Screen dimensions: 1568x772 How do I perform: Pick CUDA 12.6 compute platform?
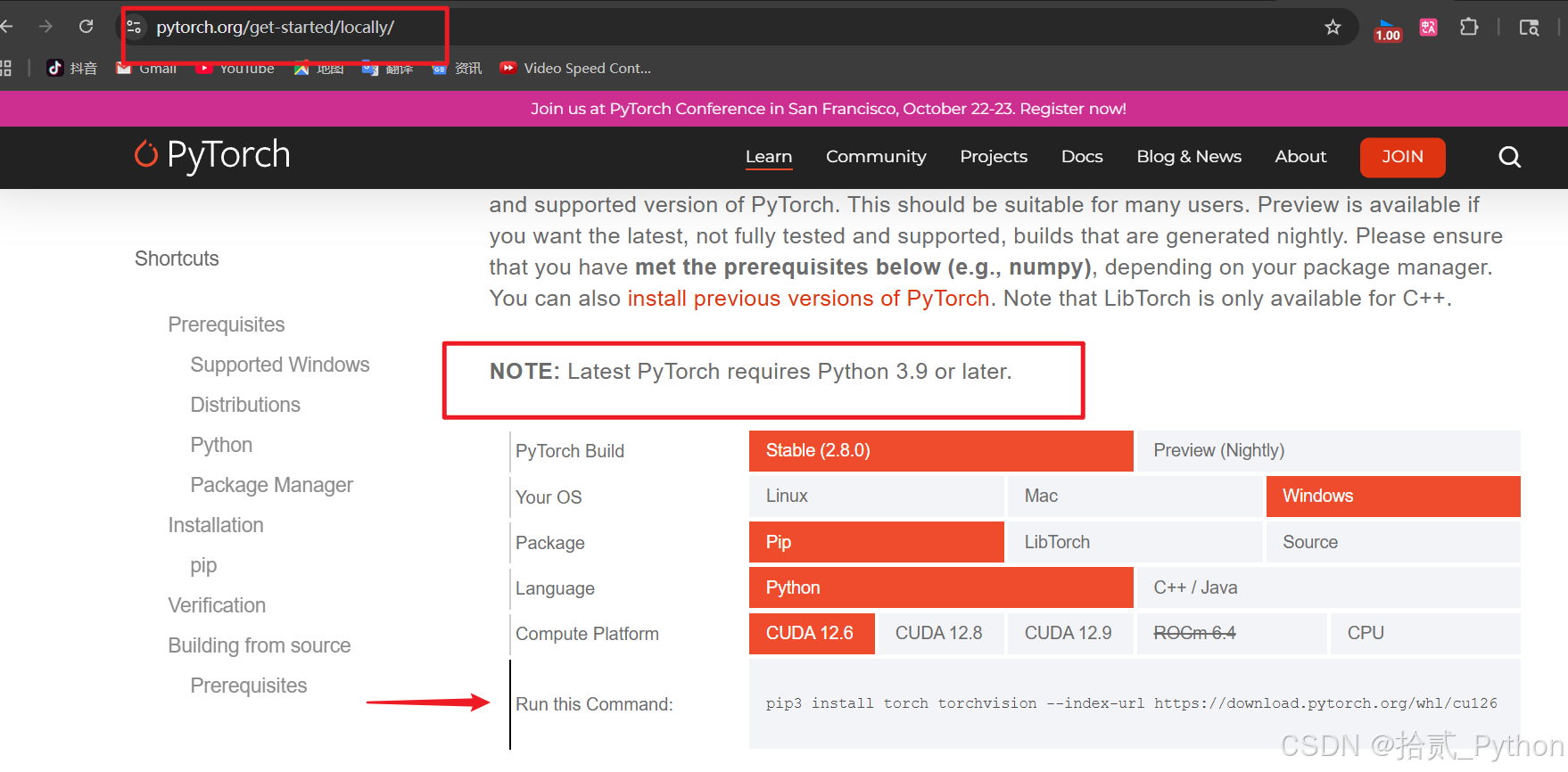[812, 634]
